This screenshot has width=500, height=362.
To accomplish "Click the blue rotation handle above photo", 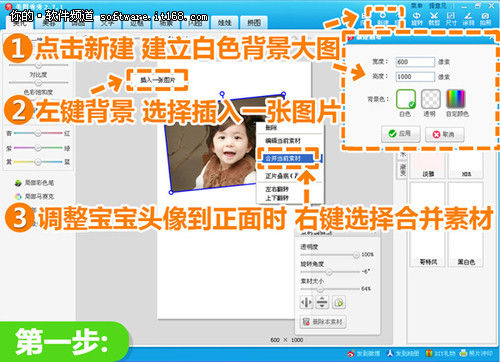I will pyautogui.click(x=222, y=94).
